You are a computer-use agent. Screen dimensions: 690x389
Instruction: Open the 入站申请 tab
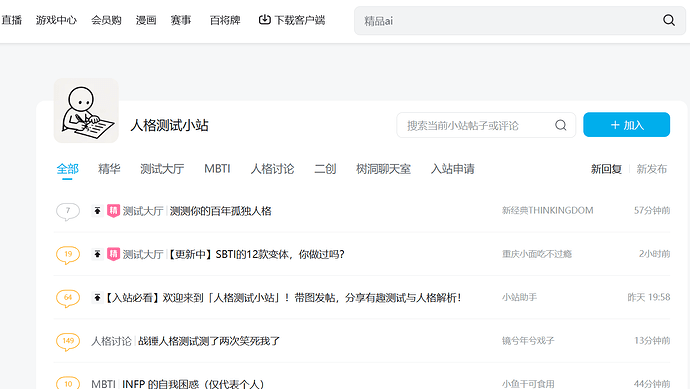coord(452,169)
